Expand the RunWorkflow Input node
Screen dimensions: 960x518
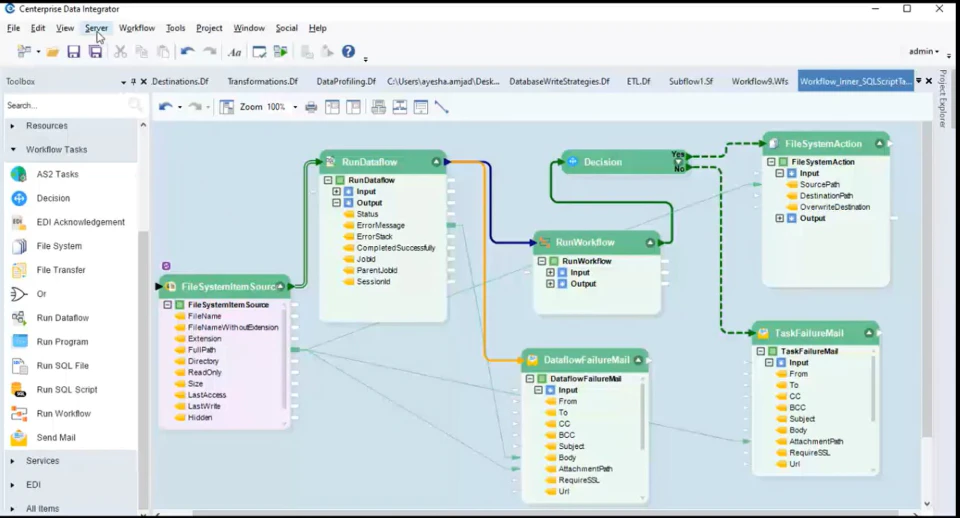[550, 272]
